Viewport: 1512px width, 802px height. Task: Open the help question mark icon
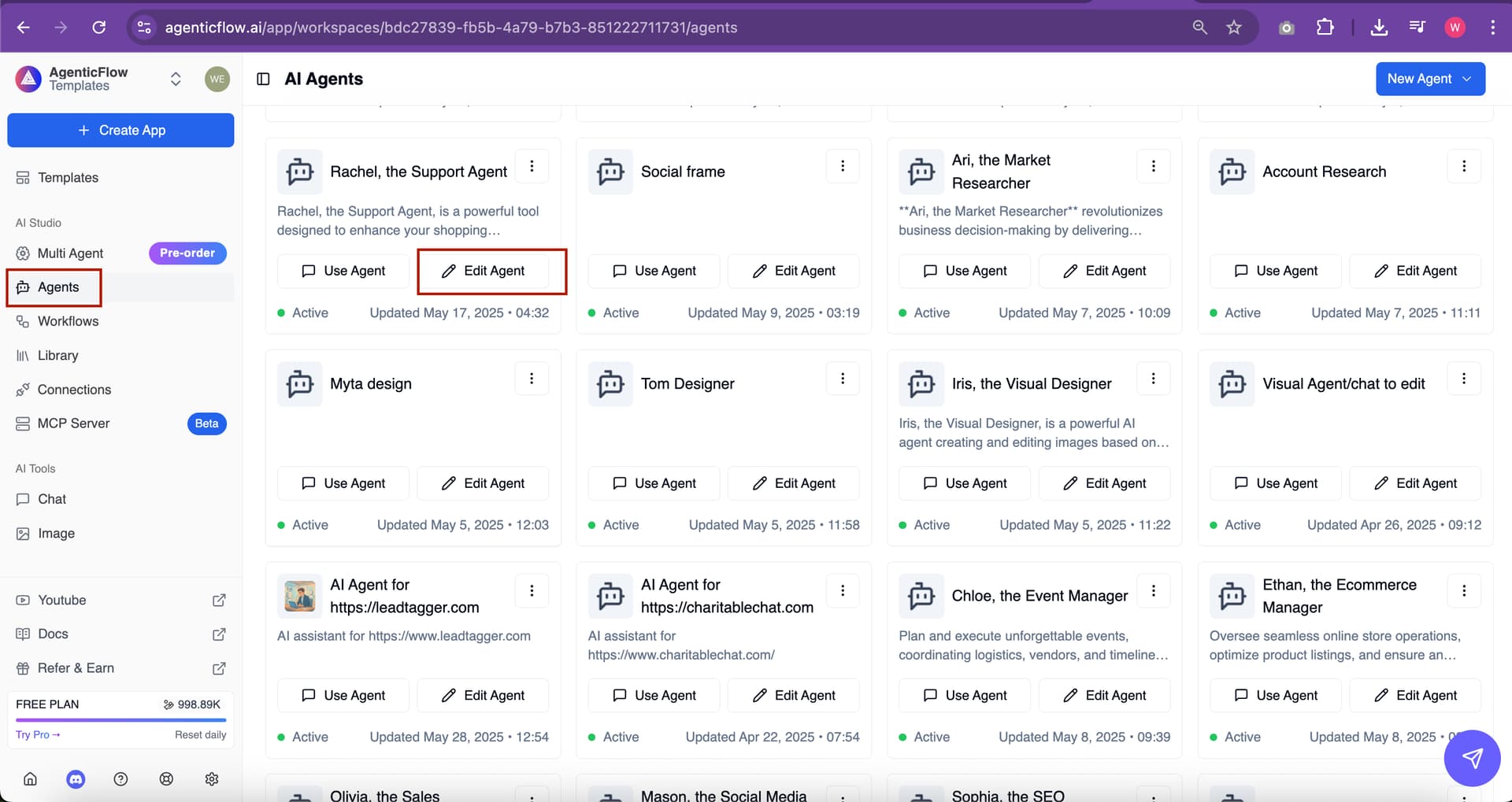tap(120, 779)
